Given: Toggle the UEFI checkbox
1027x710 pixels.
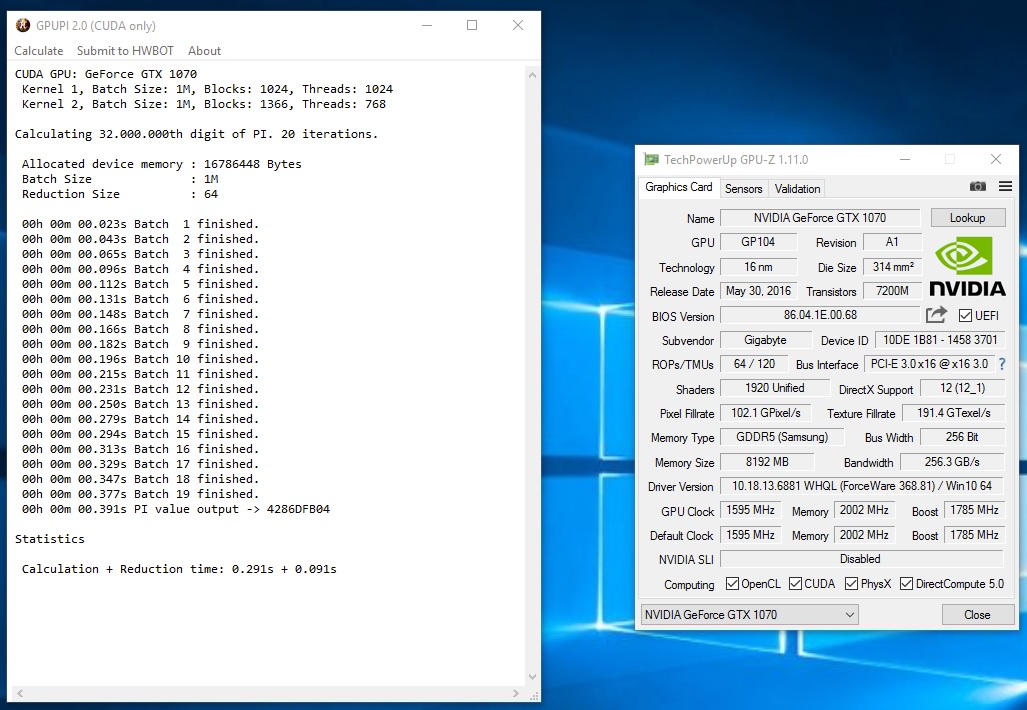Looking at the screenshot, I should 965,316.
